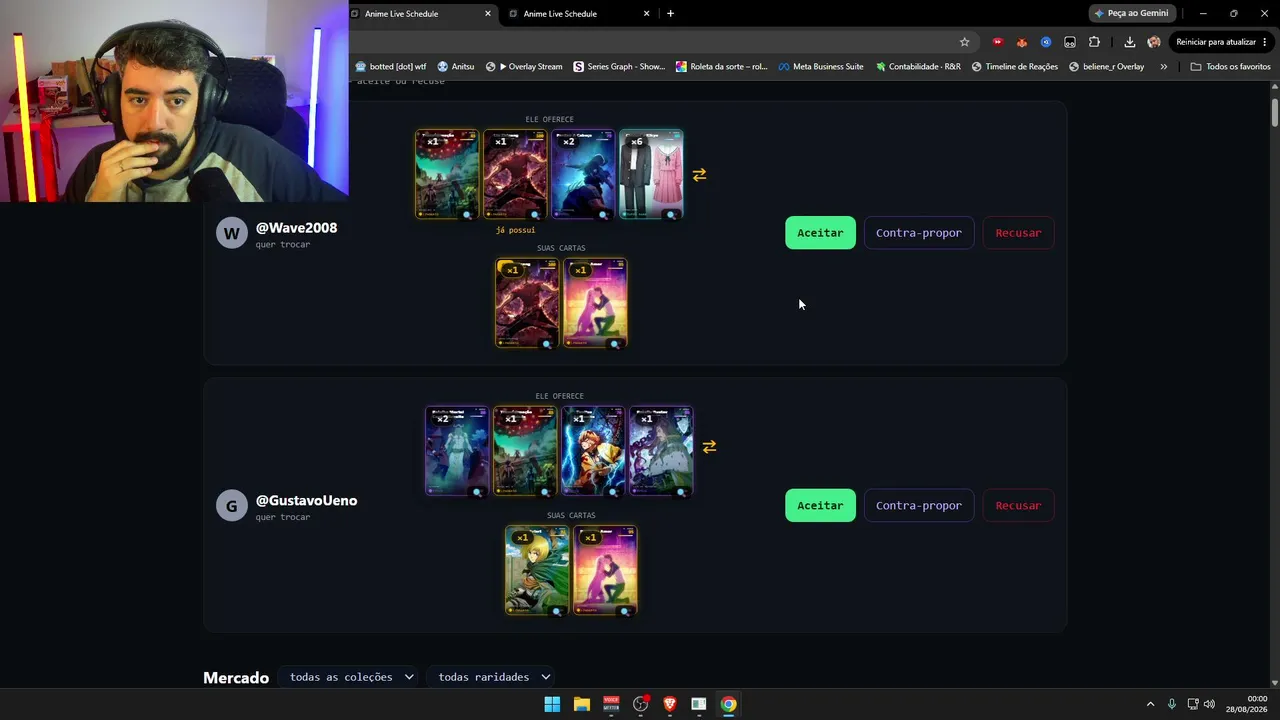Zoom the ×6 uniform card offered by Wave2008
The height and width of the screenshot is (720, 1280).
[671, 214]
